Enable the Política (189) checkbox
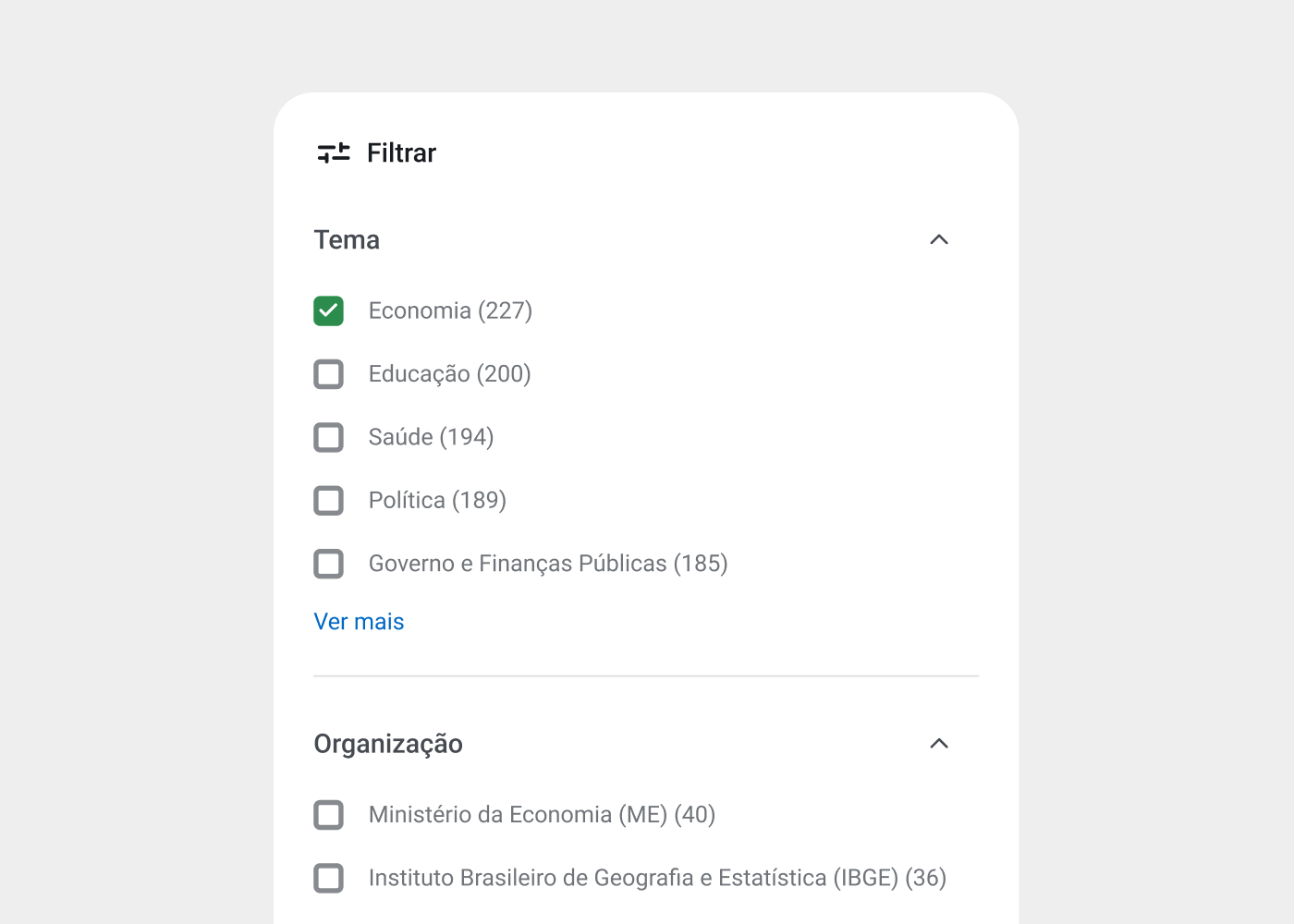The image size is (1294, 924). pos(328,501)
